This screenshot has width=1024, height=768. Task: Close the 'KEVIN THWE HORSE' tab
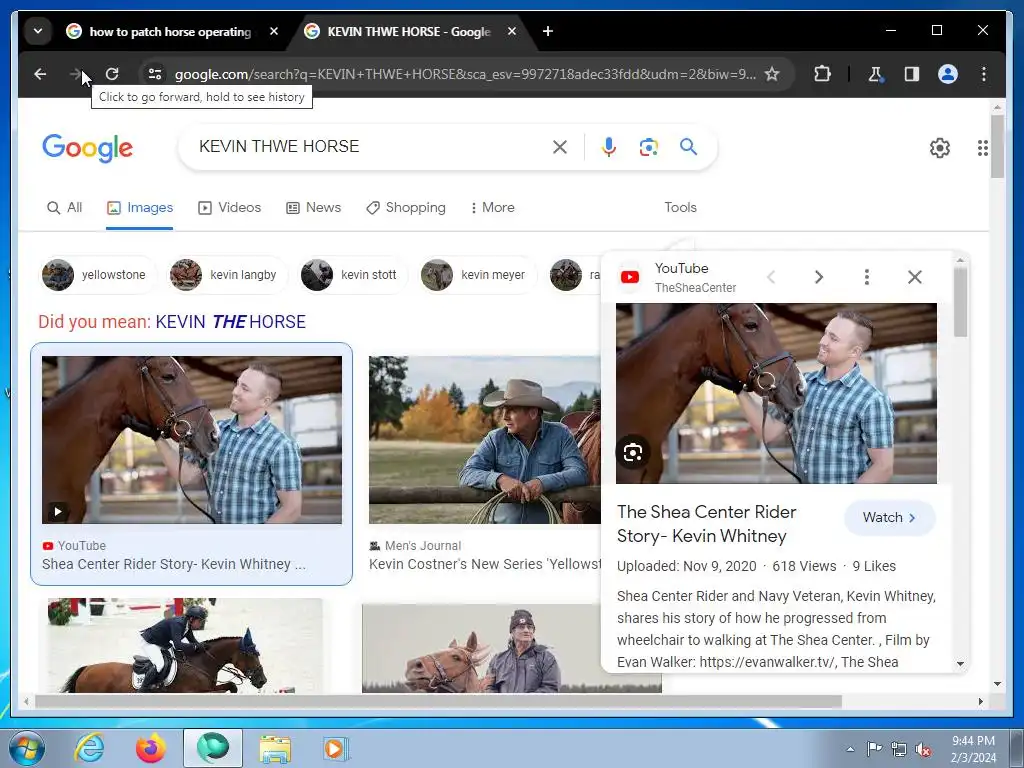(512, 31)
